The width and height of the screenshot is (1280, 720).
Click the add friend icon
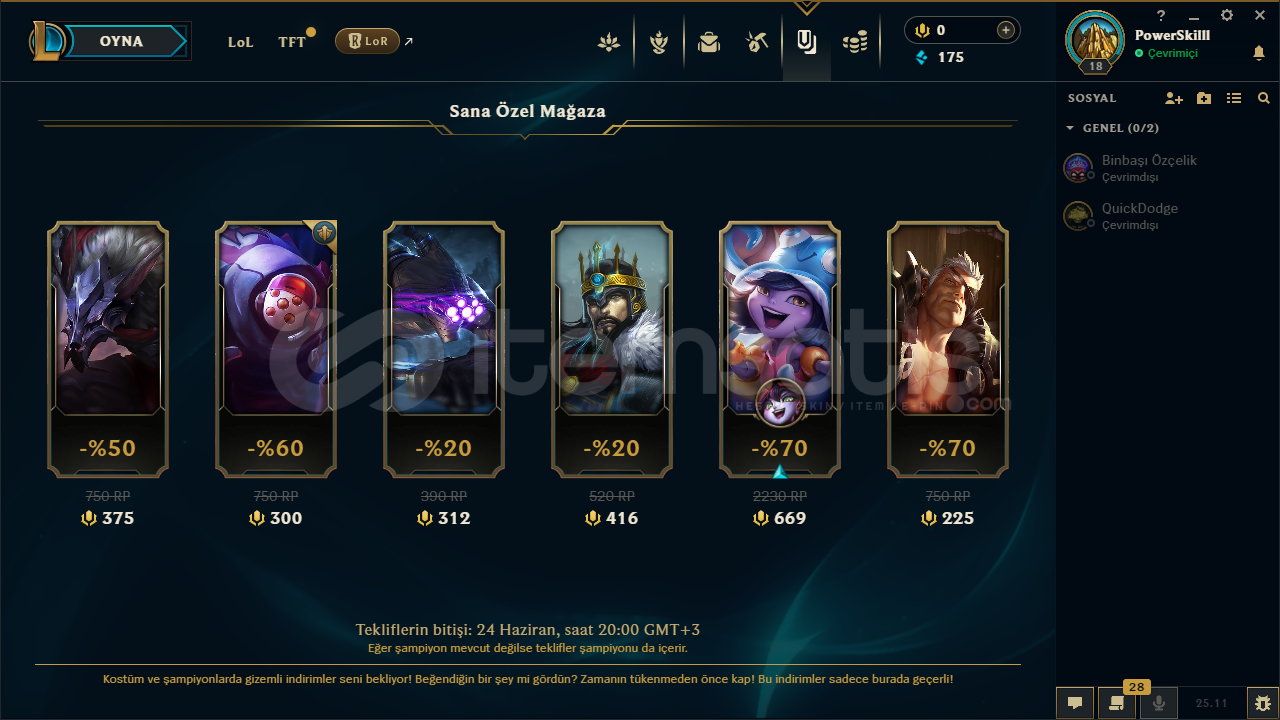(1174, 98)
